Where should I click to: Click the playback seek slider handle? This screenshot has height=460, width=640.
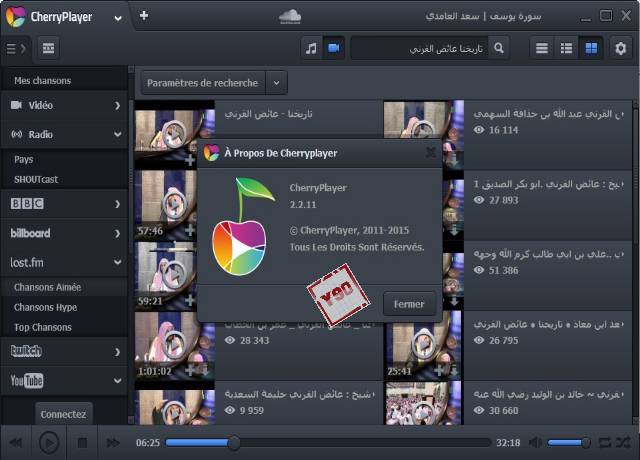234,442
